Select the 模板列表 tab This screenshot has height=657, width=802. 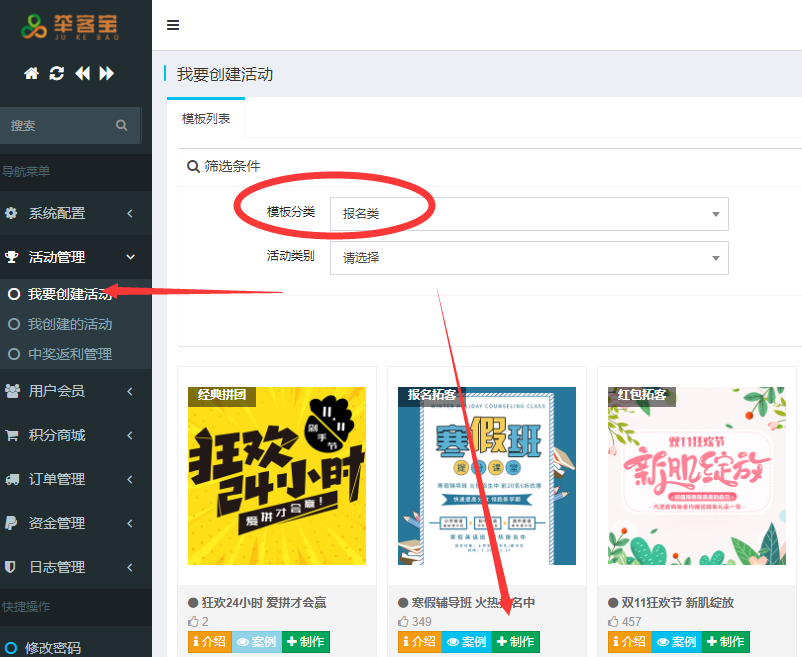coord(206,119)
